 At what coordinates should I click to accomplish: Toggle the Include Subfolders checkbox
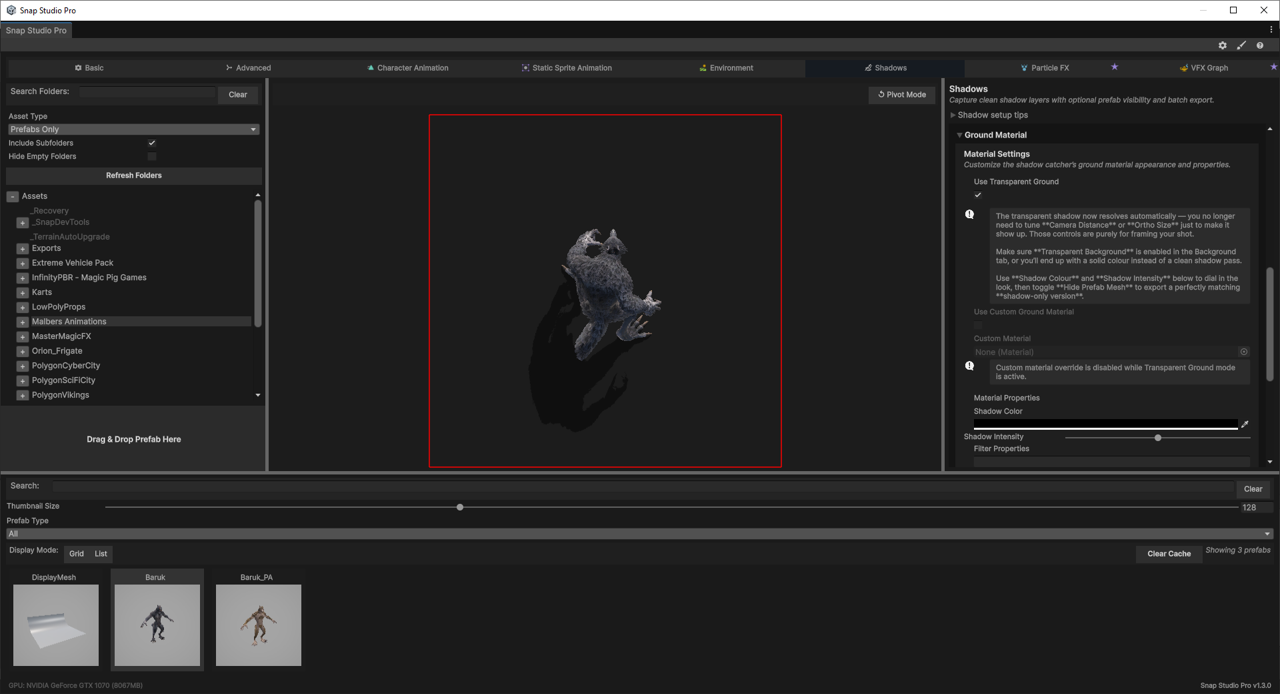pyautogui.click(x=152, y=143)
